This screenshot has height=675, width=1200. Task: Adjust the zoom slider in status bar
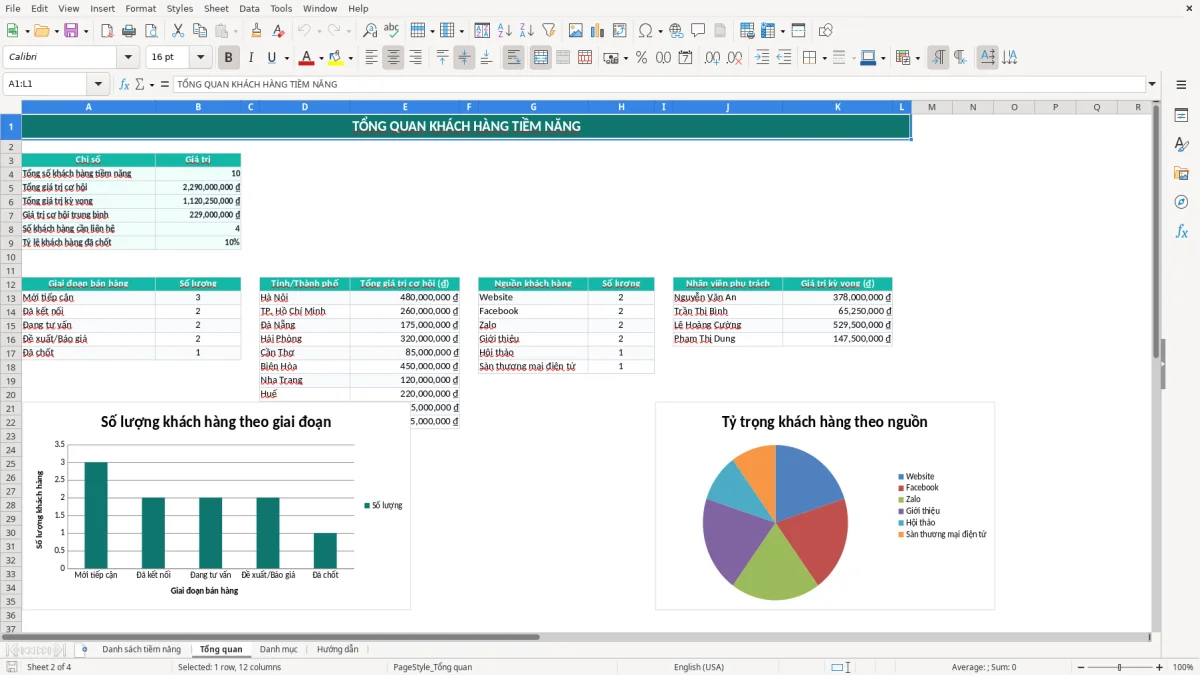tap(1119, 667)
